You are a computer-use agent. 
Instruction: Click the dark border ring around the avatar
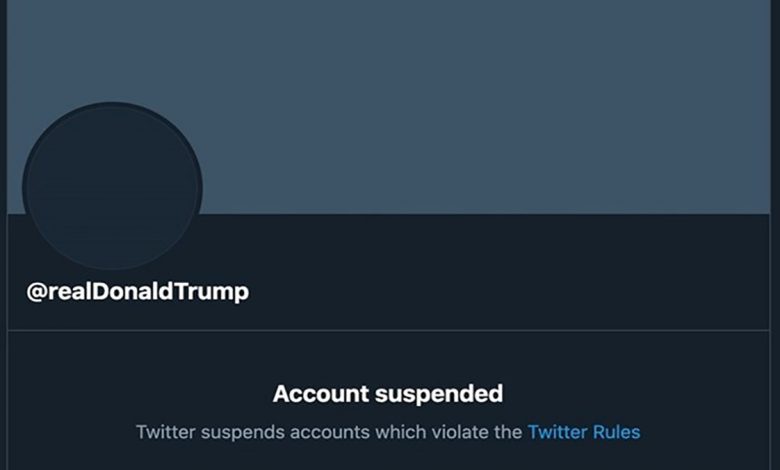[112, 104]
